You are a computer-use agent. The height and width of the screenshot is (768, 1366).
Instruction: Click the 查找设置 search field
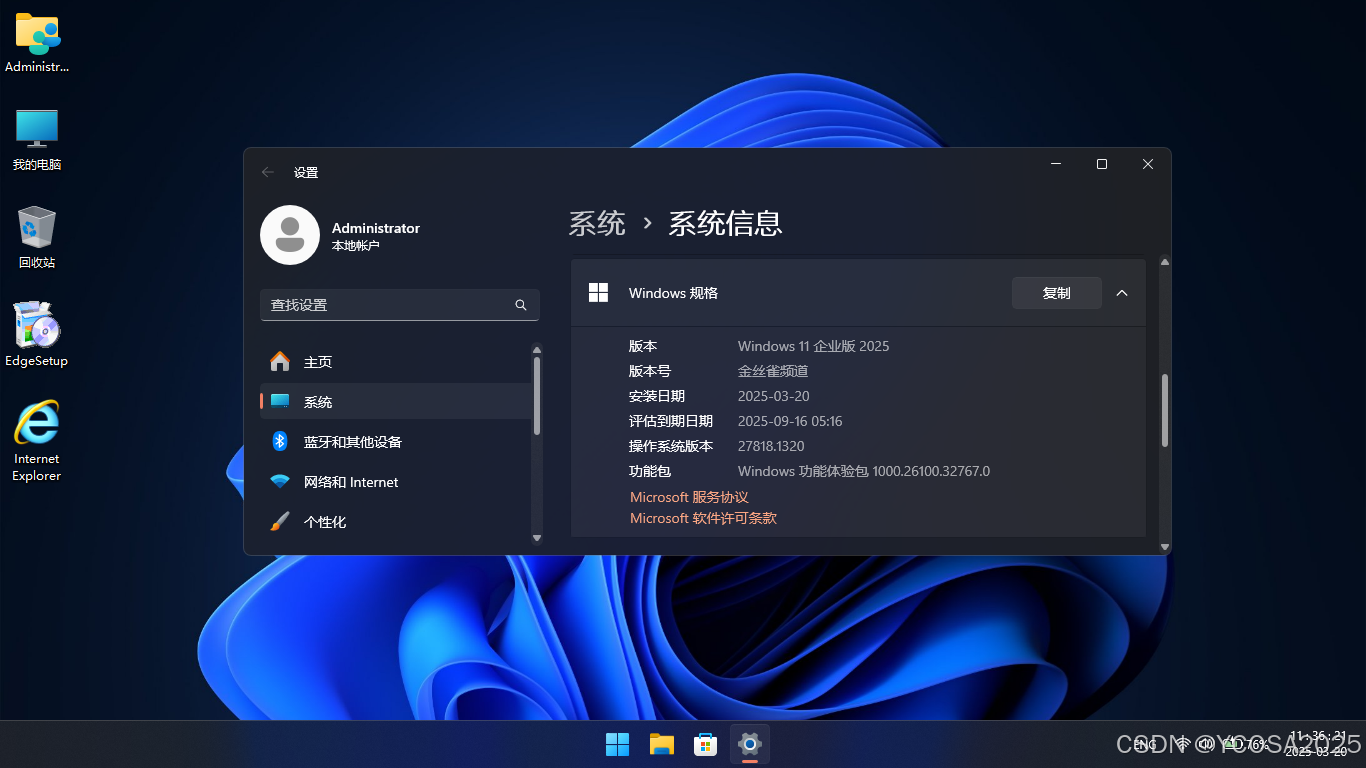[x=400, y=305]
